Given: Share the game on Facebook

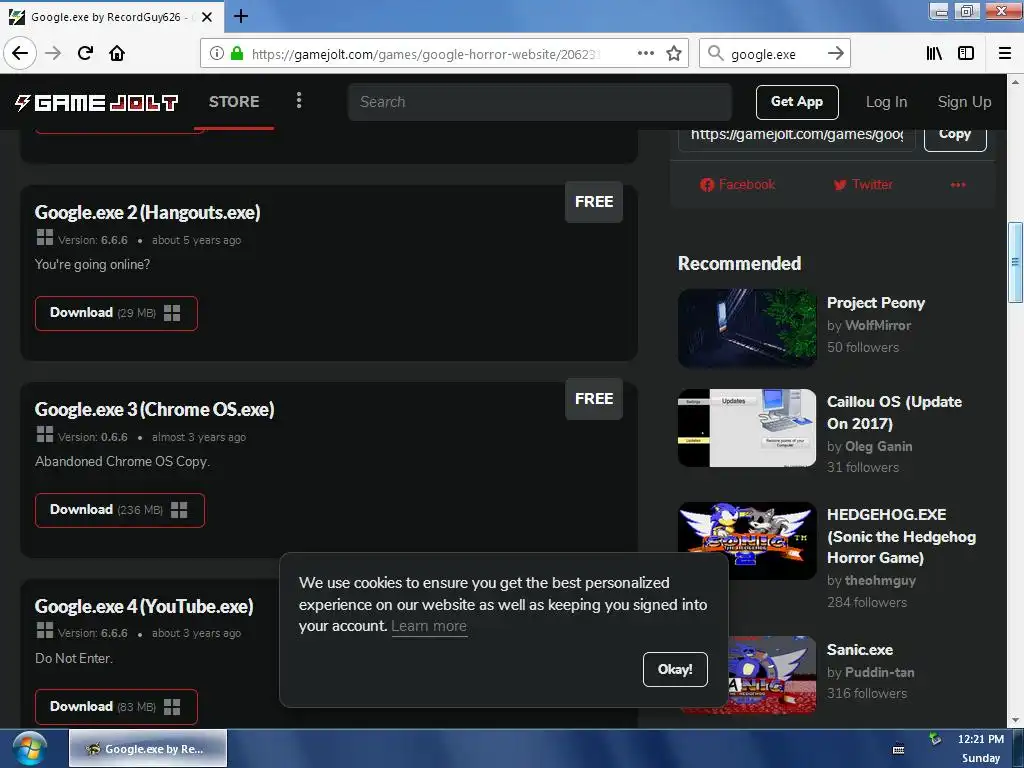Looking at the screenshot, I should click(737, 185).
